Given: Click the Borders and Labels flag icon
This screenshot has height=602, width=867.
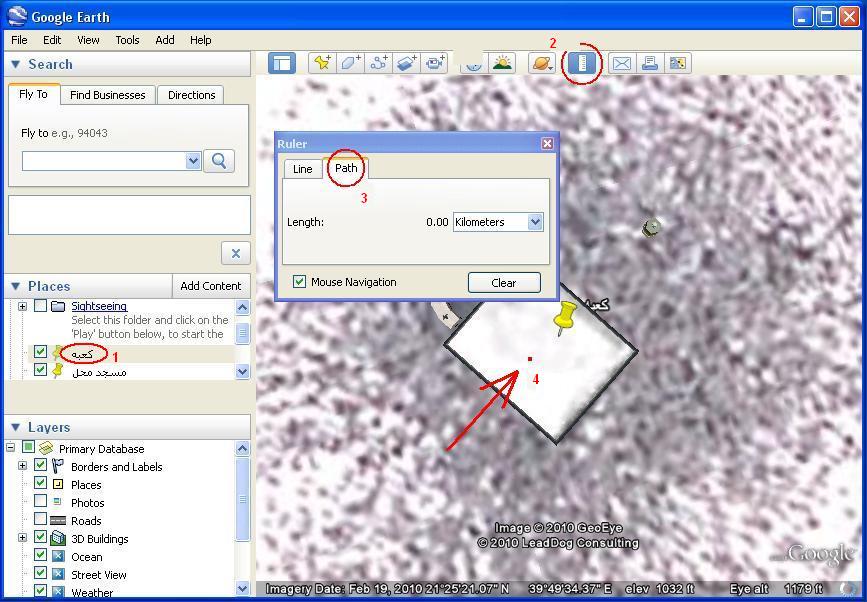Looking at the screenshot, I should point(58,466).
